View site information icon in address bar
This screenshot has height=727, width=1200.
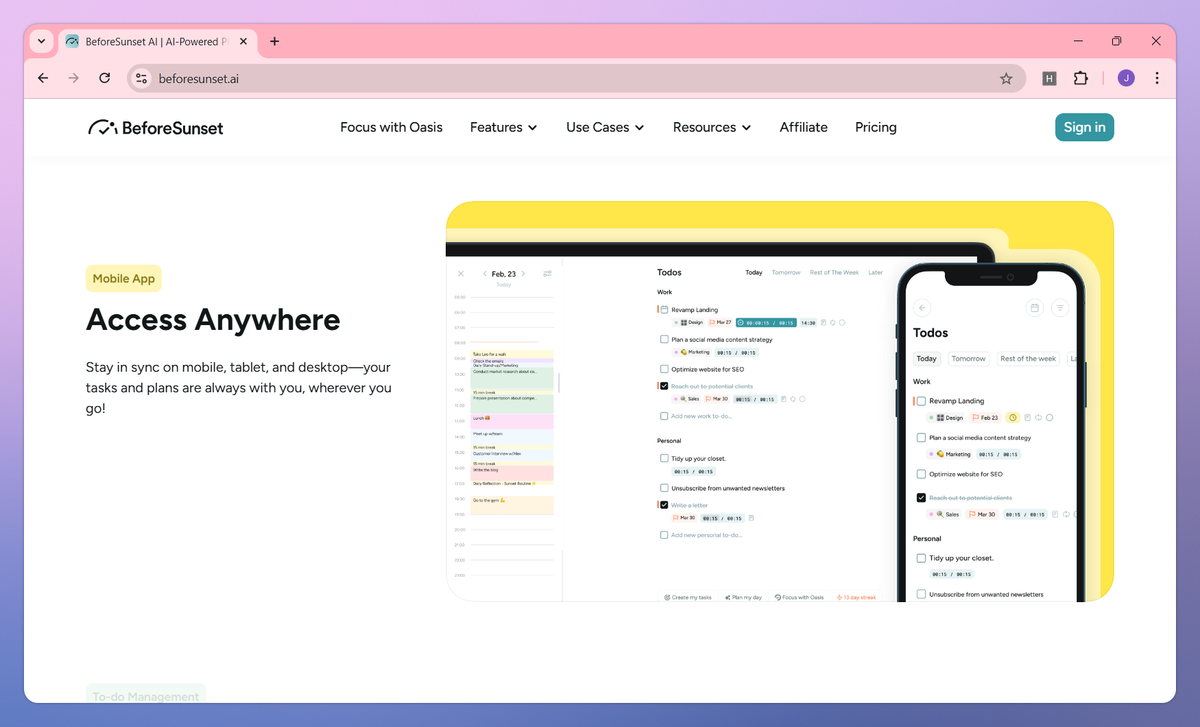pos(141,78)
